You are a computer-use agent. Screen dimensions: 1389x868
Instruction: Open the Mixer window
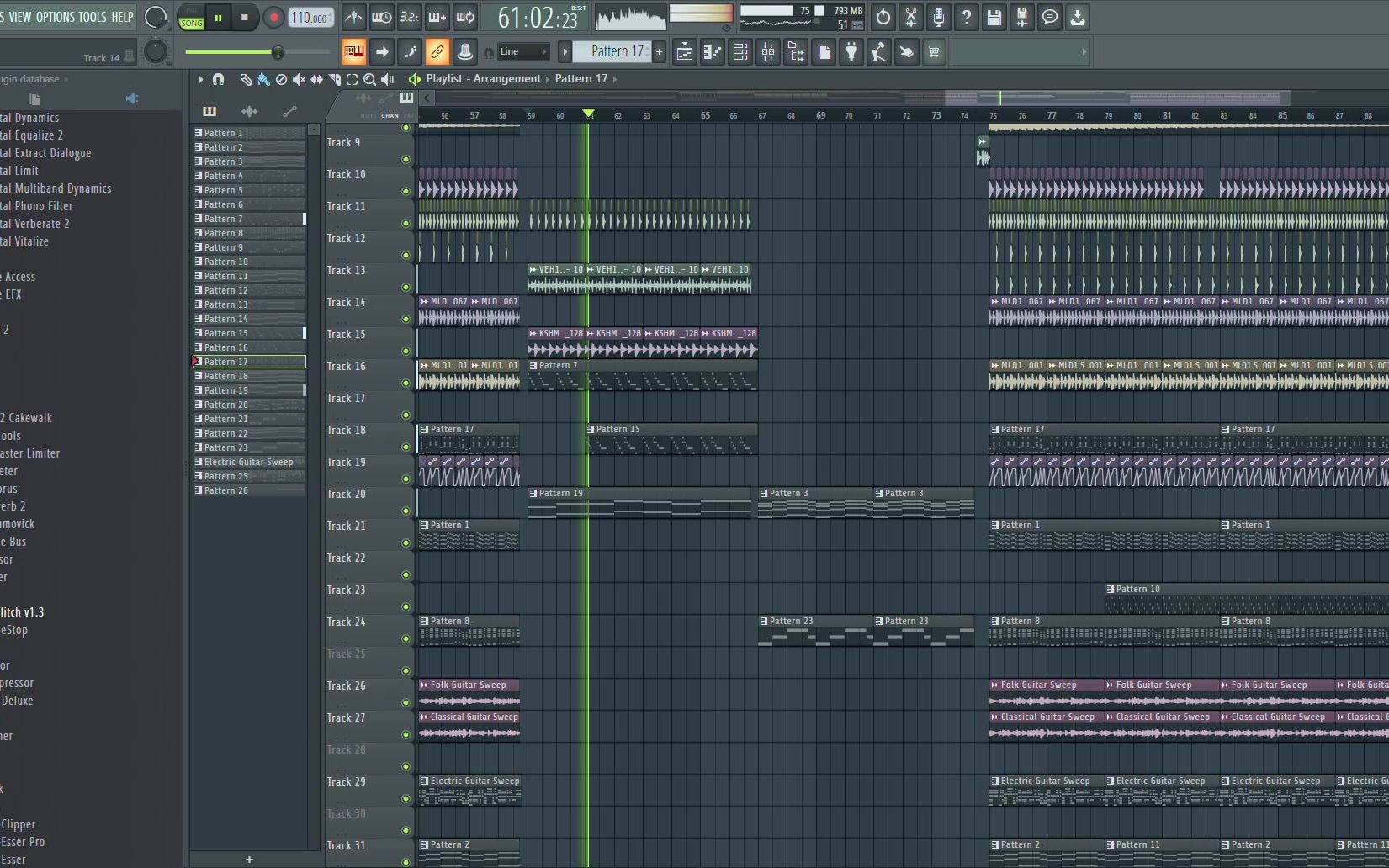tap(768, 52)
